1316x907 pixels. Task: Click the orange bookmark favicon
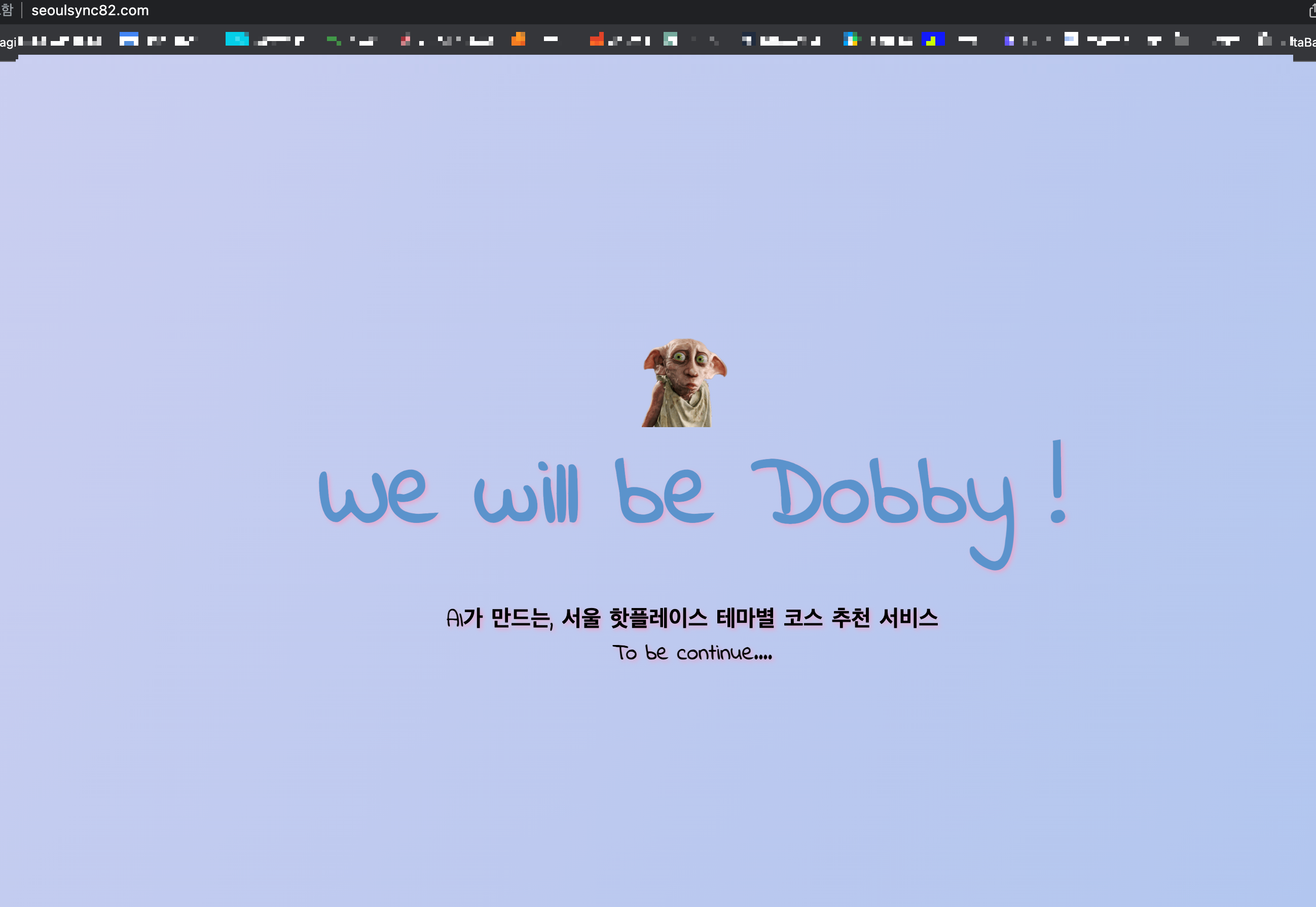coord(518,39)
